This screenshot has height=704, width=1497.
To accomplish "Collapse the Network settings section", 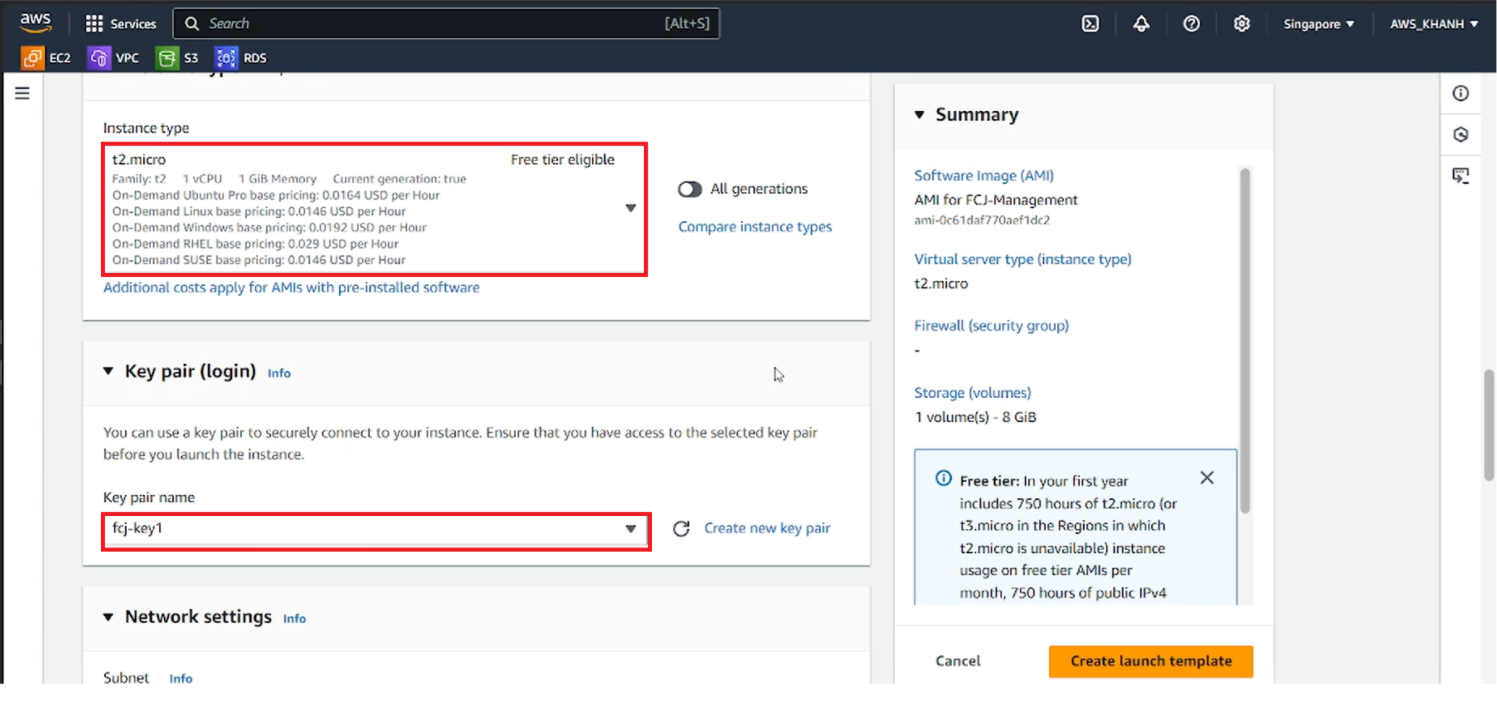I will pyautogui.click(x=108, y=617).
